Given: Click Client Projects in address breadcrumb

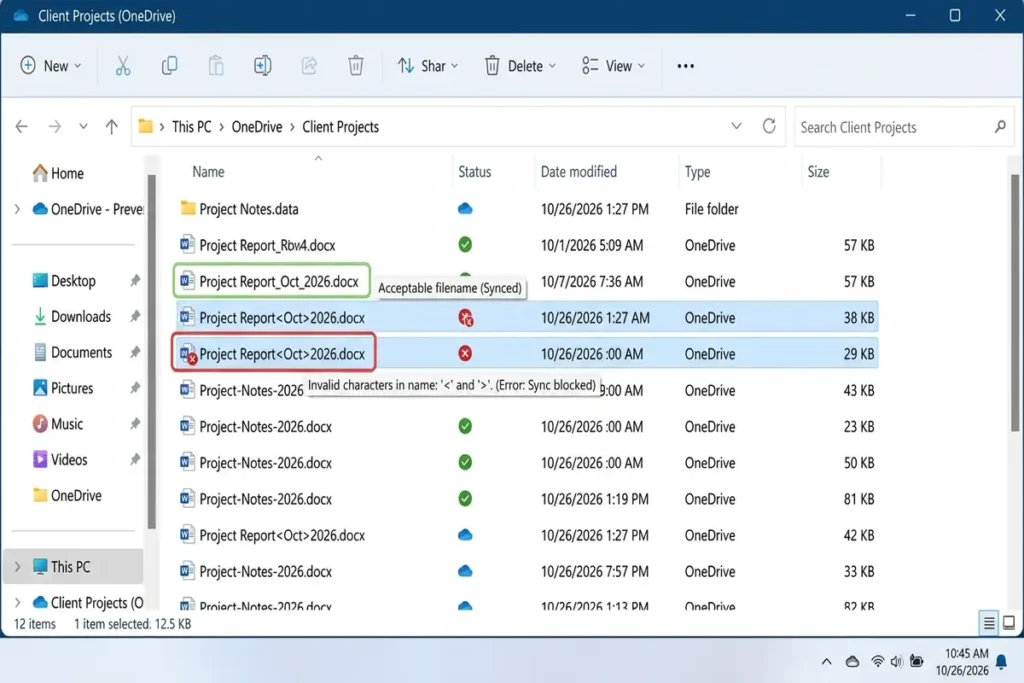Looking at the screenshot, I should [340, 127].
